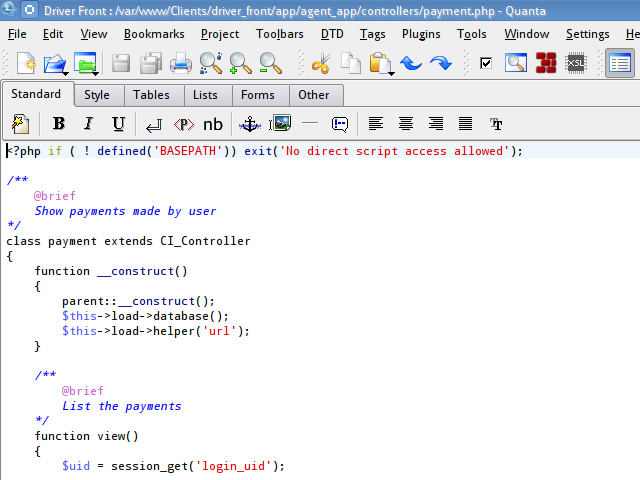Click the Print icon
The height and width of the screenshot is (480, 640).
tap(181, 63)
